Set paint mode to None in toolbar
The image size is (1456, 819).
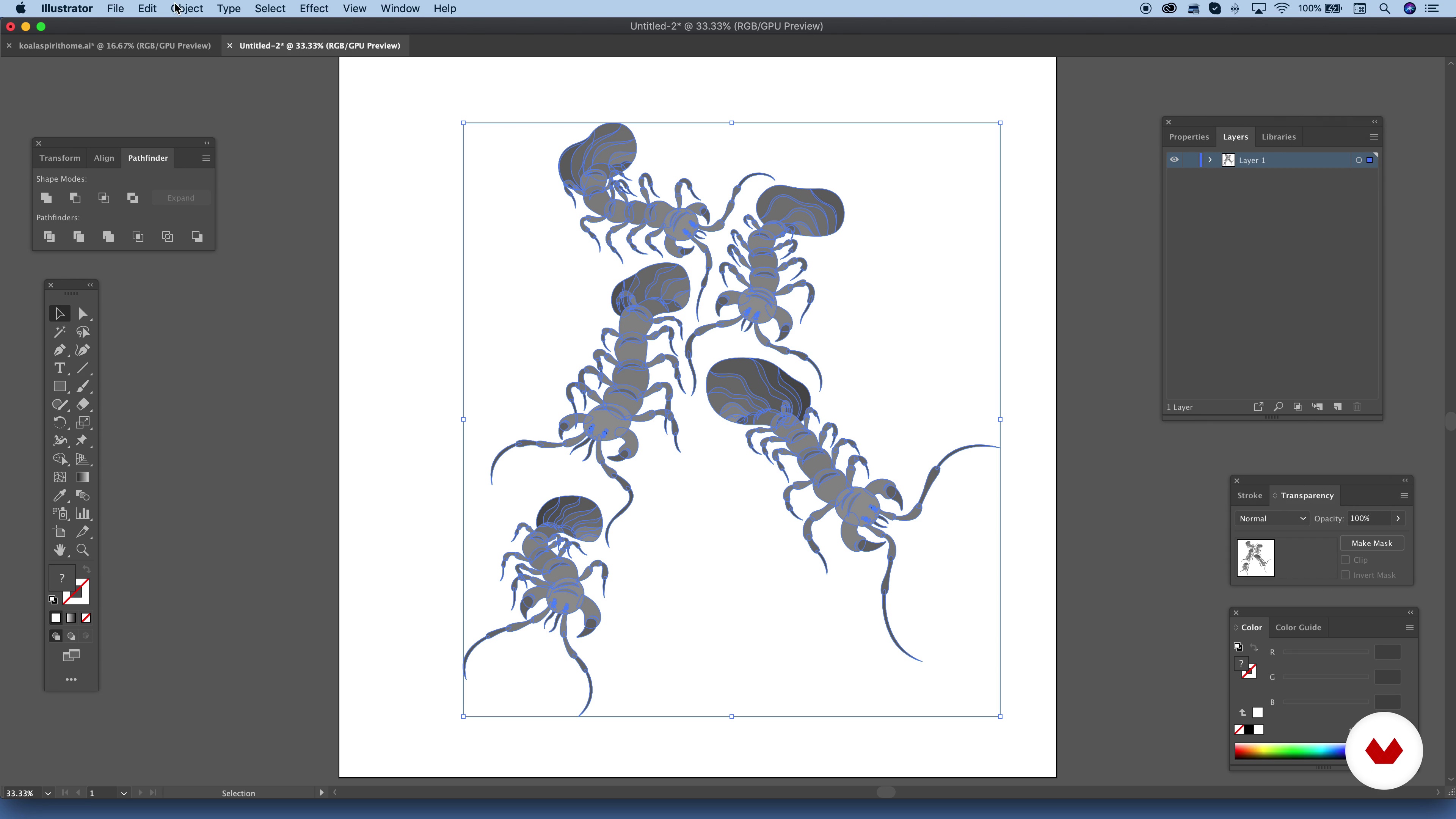point(86,618)
